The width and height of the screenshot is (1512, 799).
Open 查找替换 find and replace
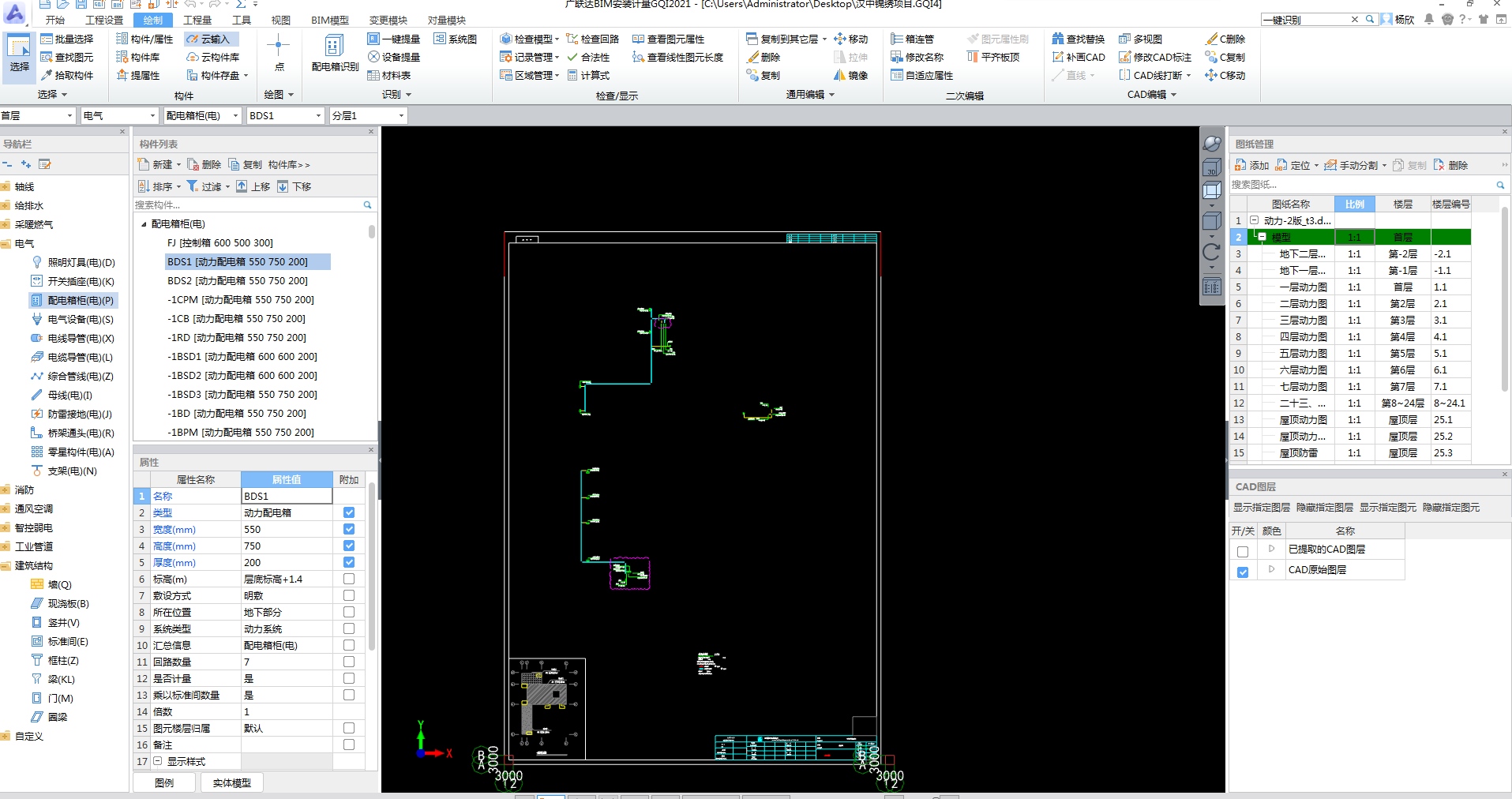pos(1078,39)
